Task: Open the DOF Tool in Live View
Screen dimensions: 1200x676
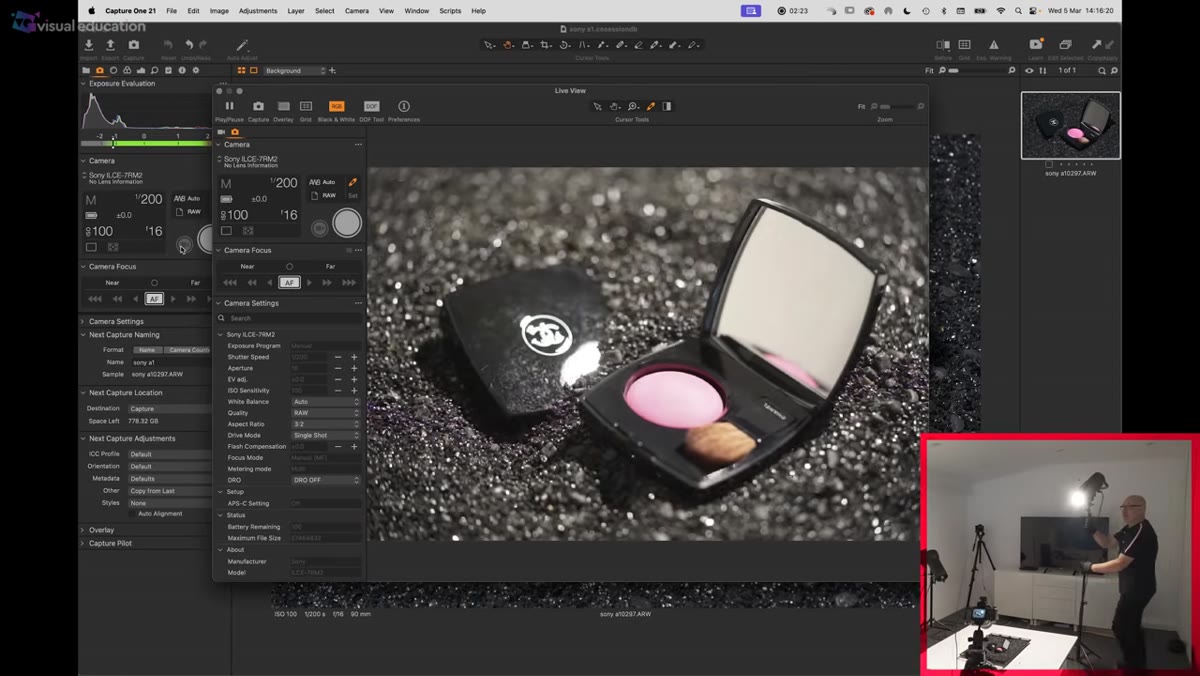Action: [x=371, y=106]
